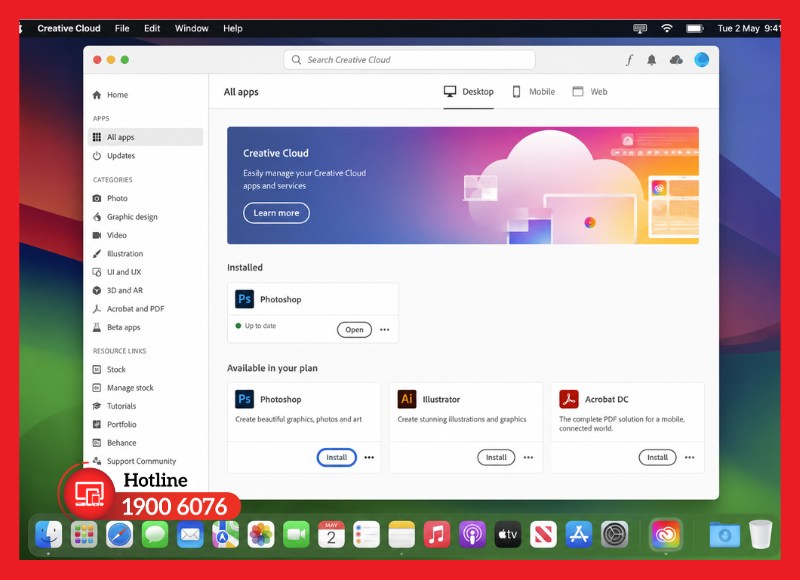Viewport: 800px width, 580px height.
Task: Select the Photo category
Action: coord(110,198)
